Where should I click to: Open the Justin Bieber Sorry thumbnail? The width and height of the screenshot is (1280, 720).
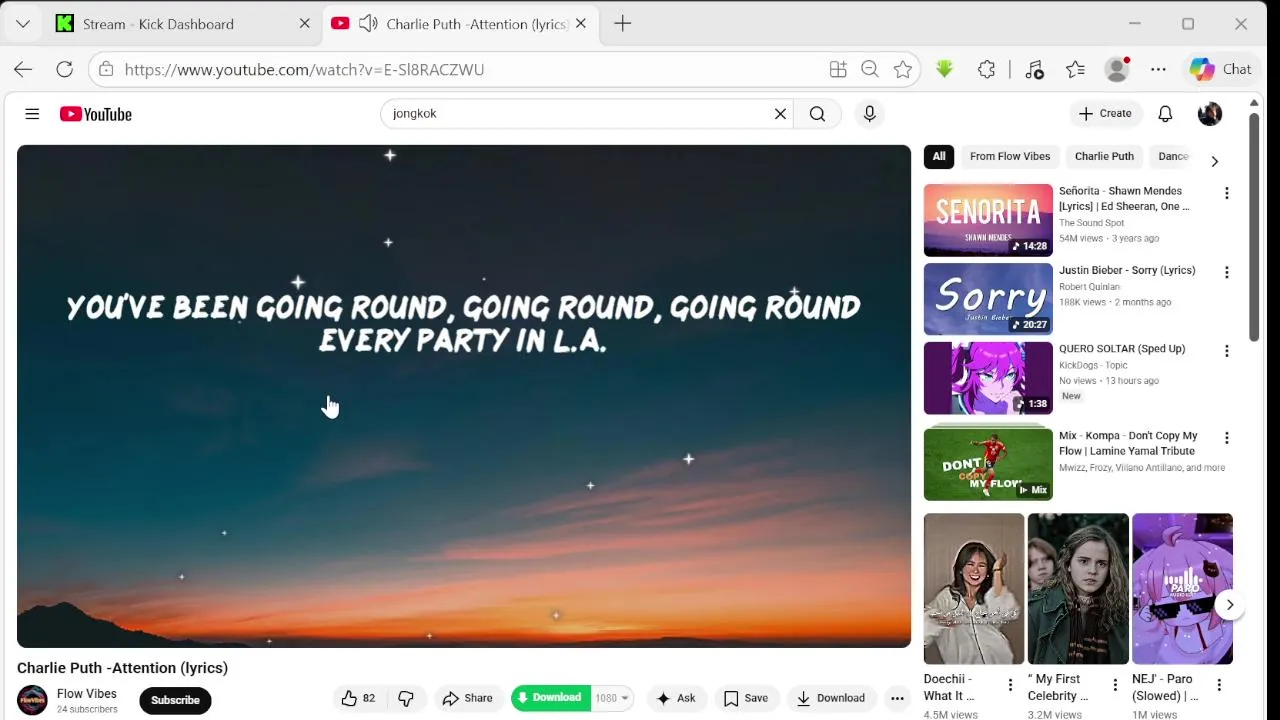pos(988,299)
